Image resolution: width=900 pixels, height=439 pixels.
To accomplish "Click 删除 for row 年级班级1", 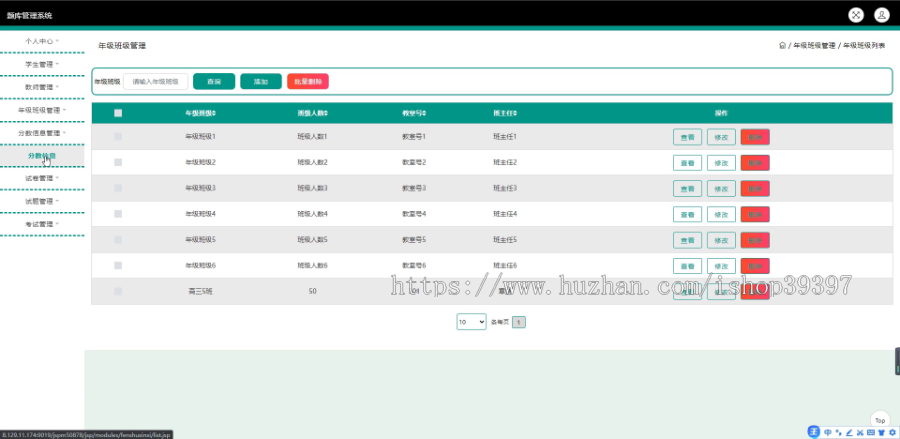I will point(755,137).
